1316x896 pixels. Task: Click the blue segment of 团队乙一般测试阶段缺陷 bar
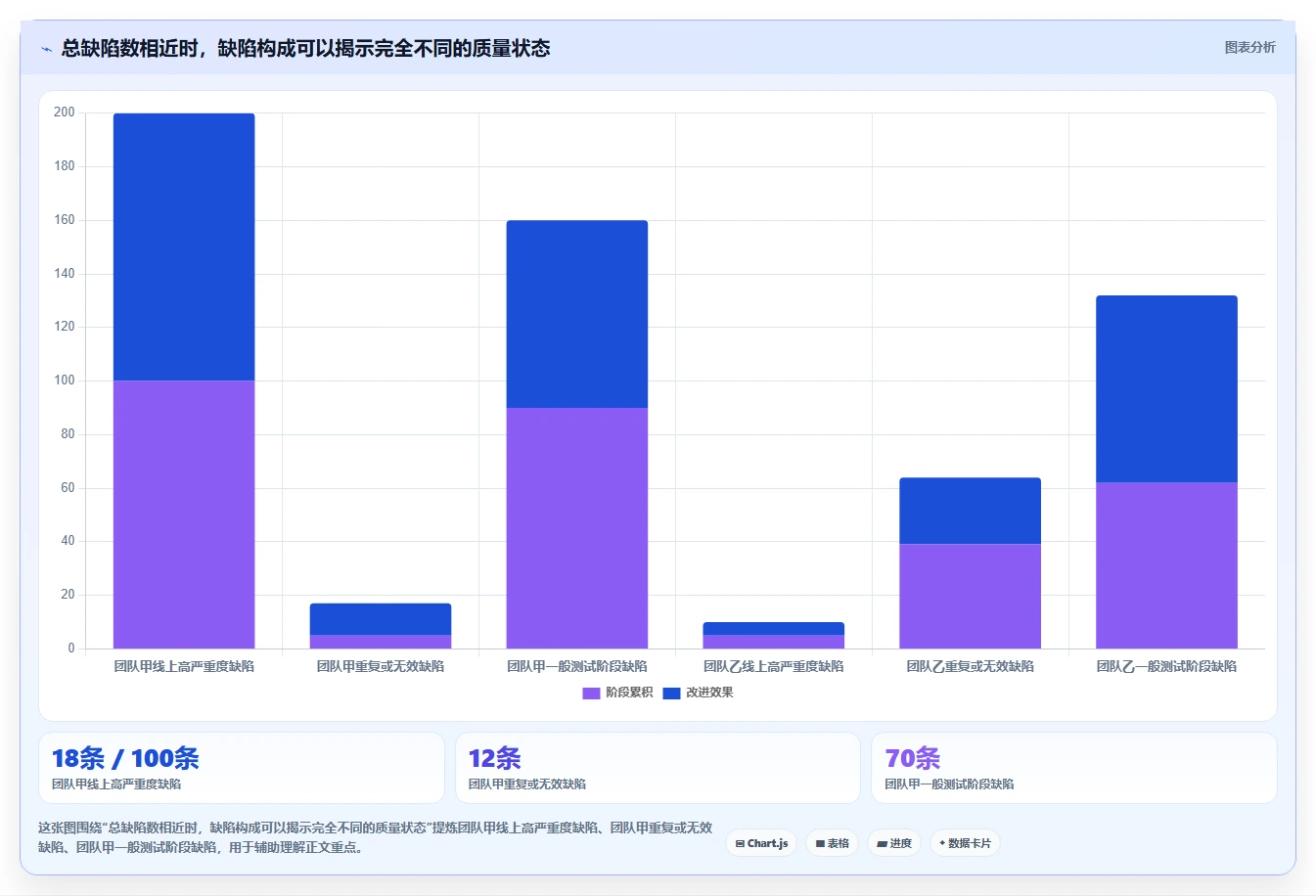(1166, 388)
